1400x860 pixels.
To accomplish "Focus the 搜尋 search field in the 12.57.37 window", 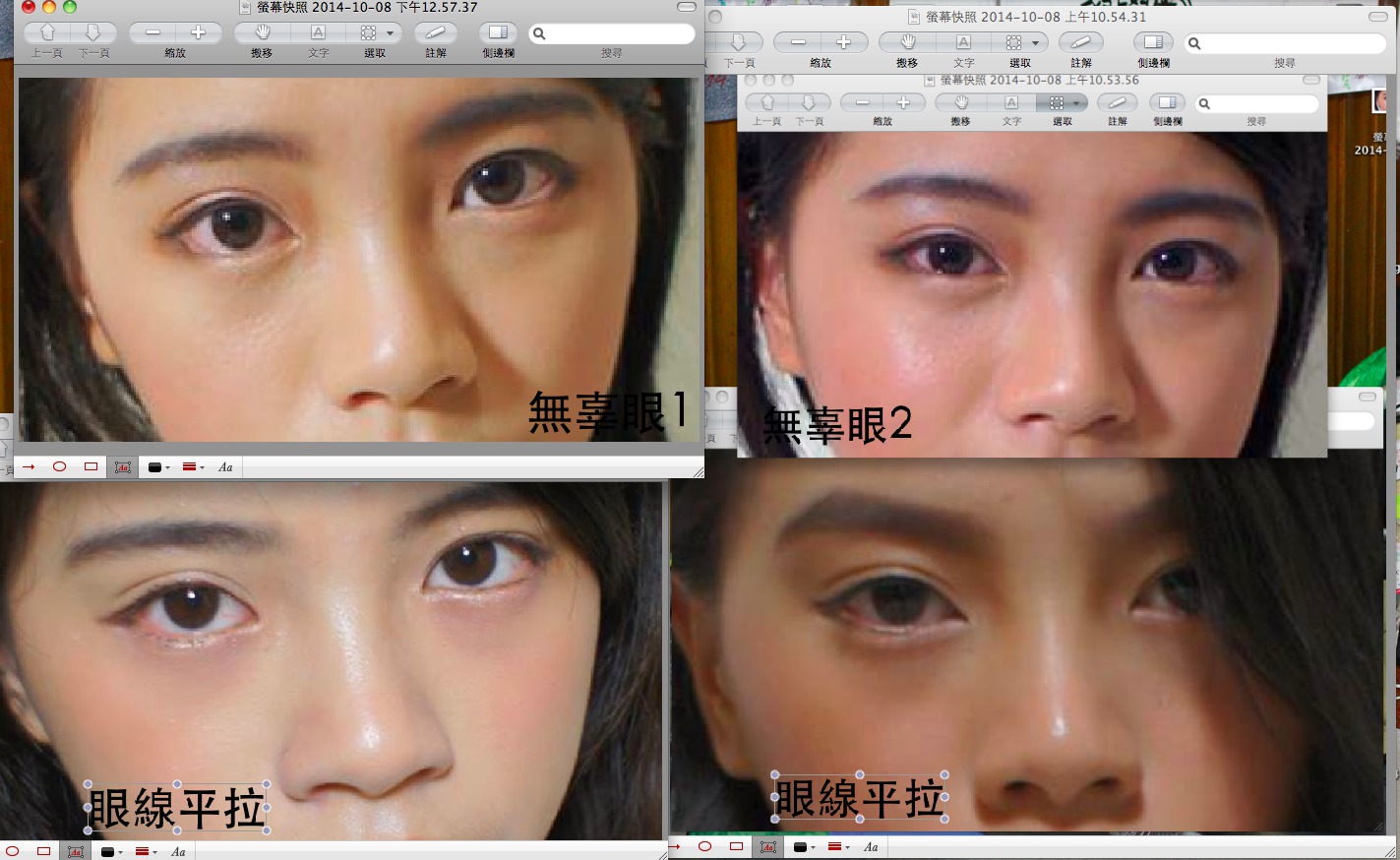I will (x=612, y=33).
